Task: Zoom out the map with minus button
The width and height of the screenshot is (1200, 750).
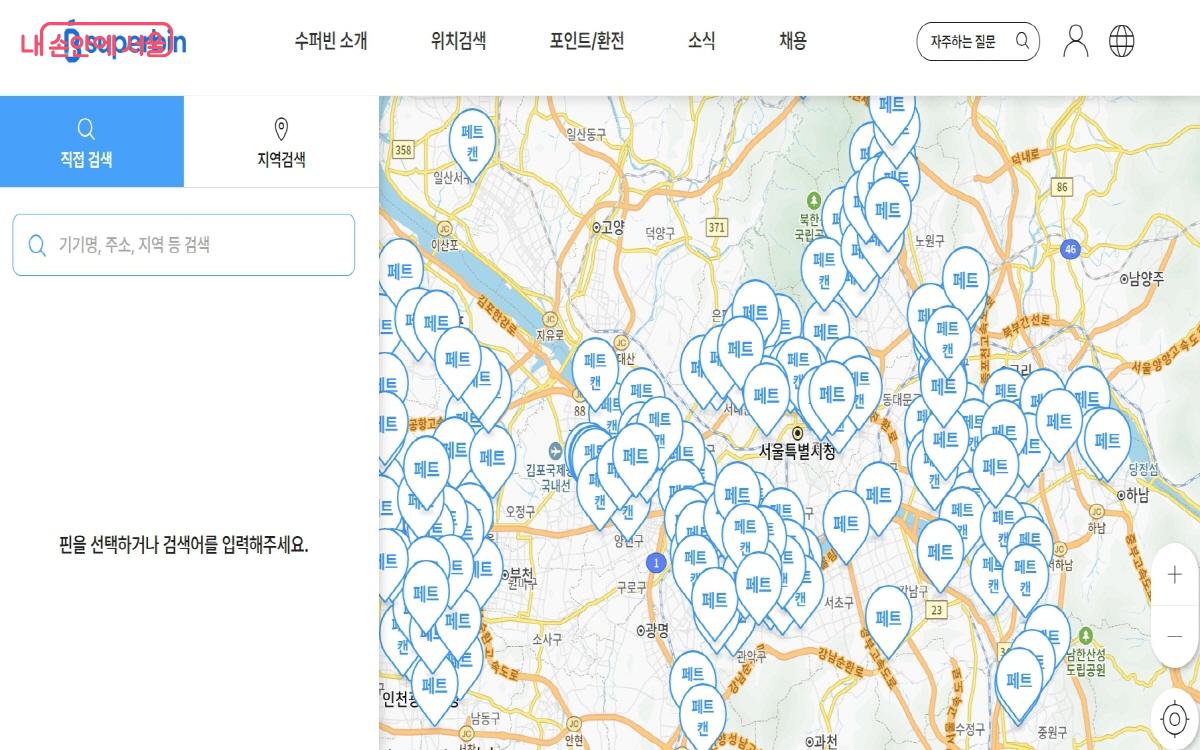Action: point(1174,636)
